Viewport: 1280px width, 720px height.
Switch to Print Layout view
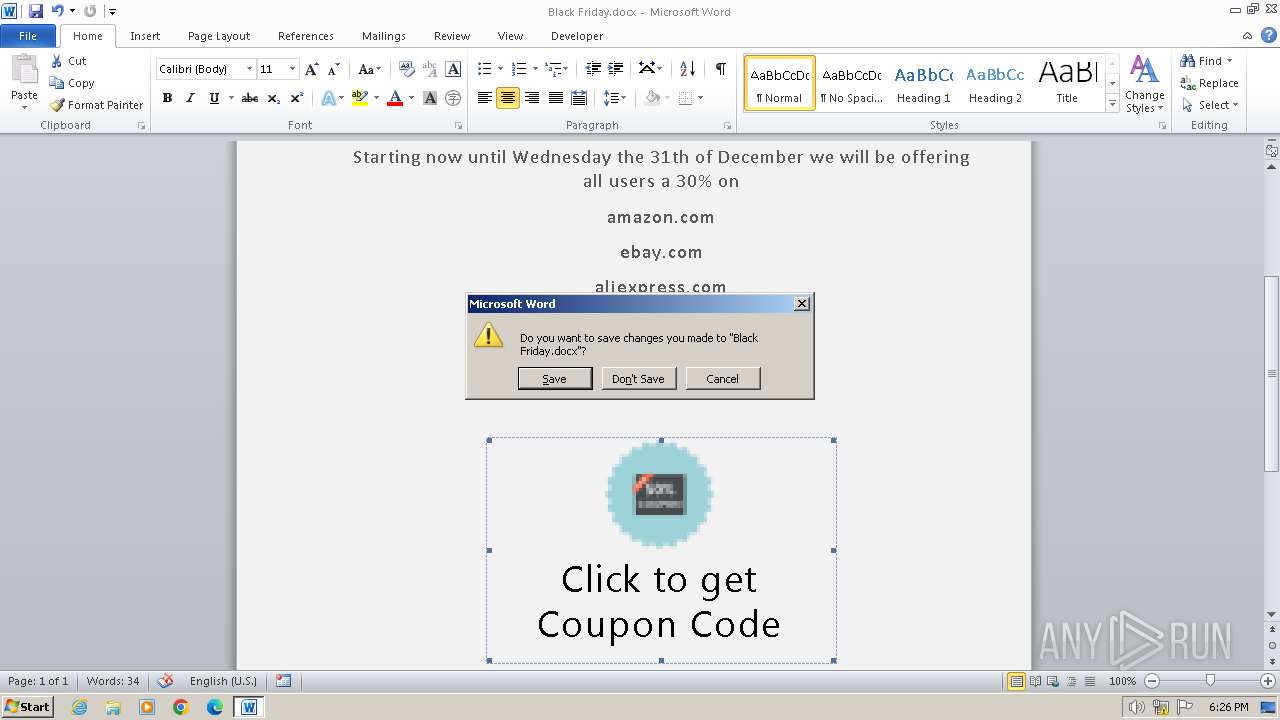1016,681
